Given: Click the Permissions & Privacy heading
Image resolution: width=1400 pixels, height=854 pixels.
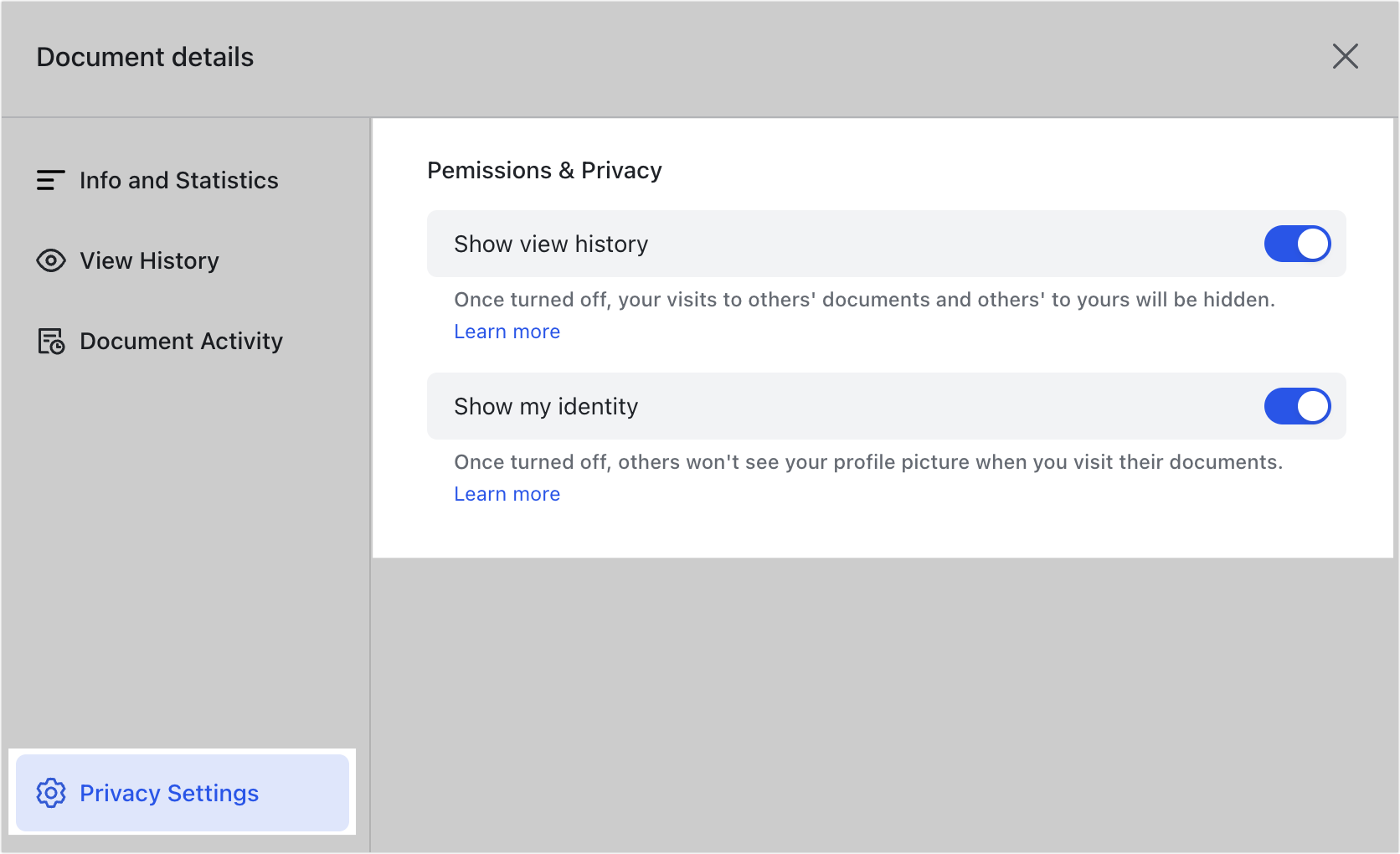Looking at the screenshot, I should 544,170.
